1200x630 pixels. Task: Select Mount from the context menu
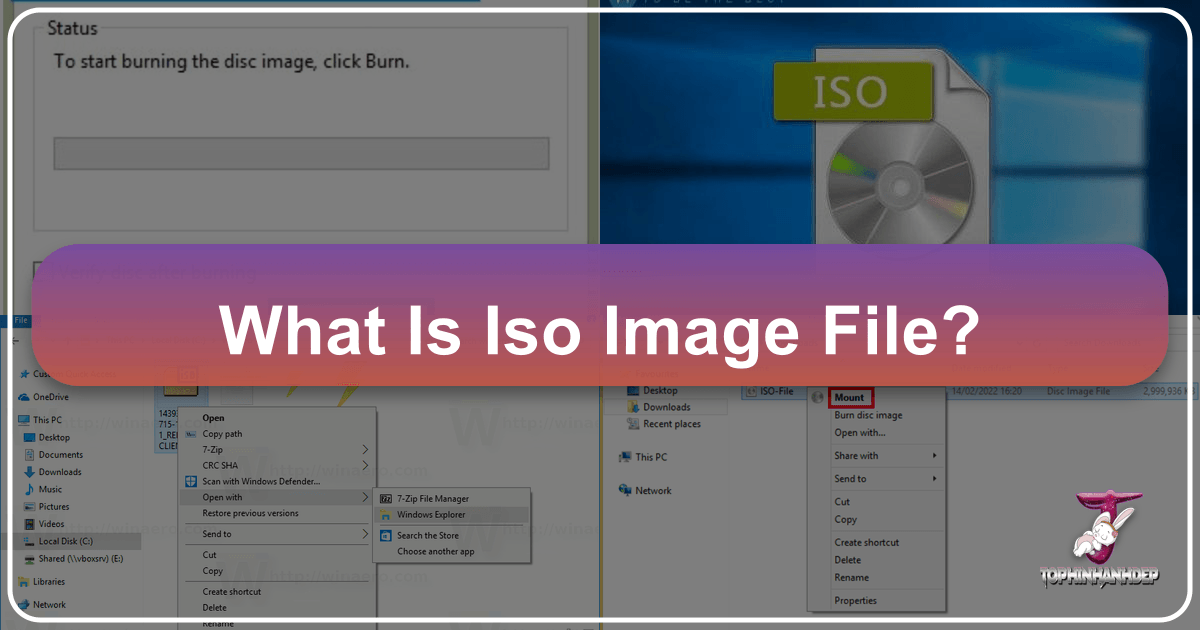pos(849,397)
